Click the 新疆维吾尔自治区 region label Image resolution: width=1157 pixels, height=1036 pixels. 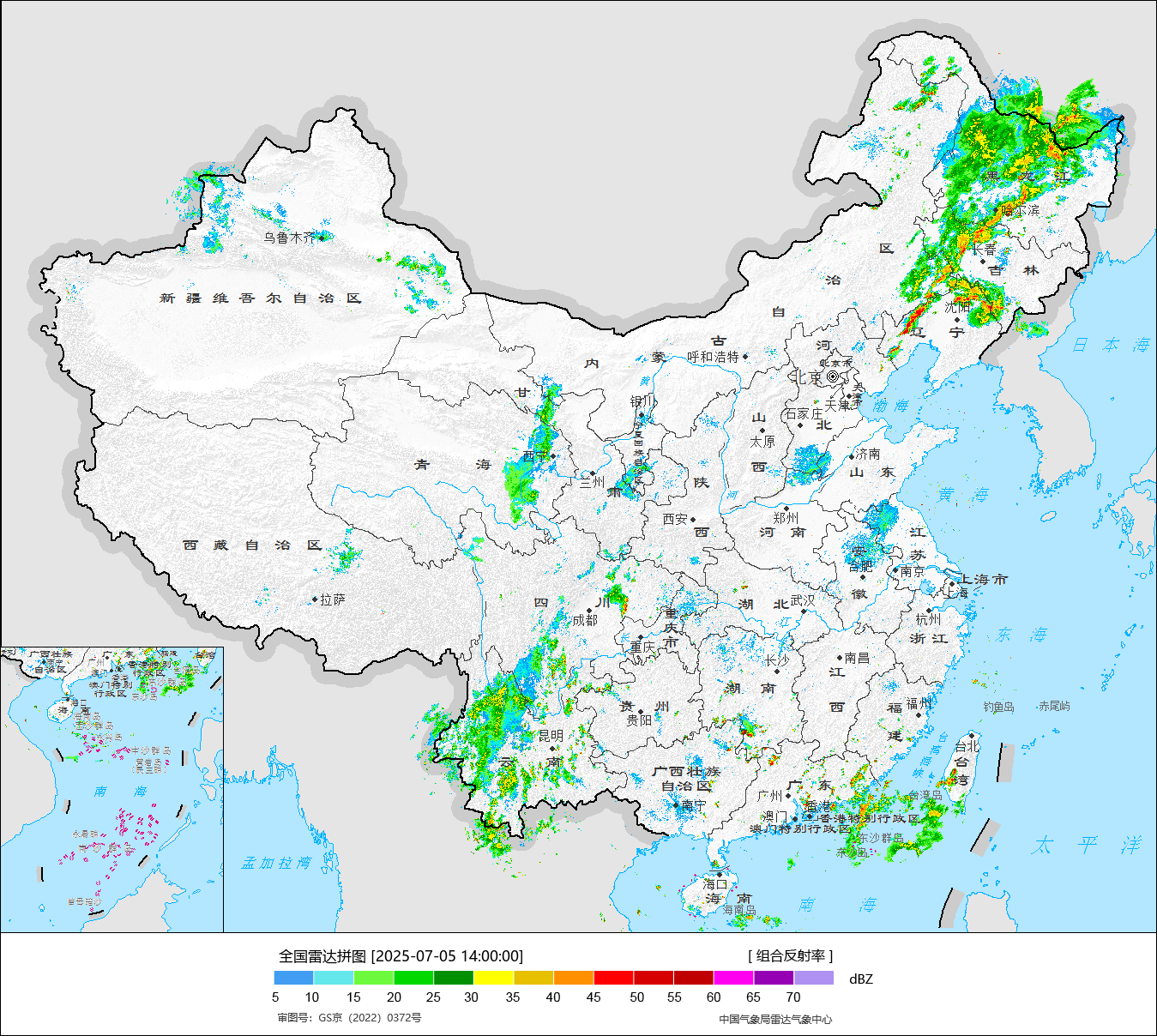261,298
